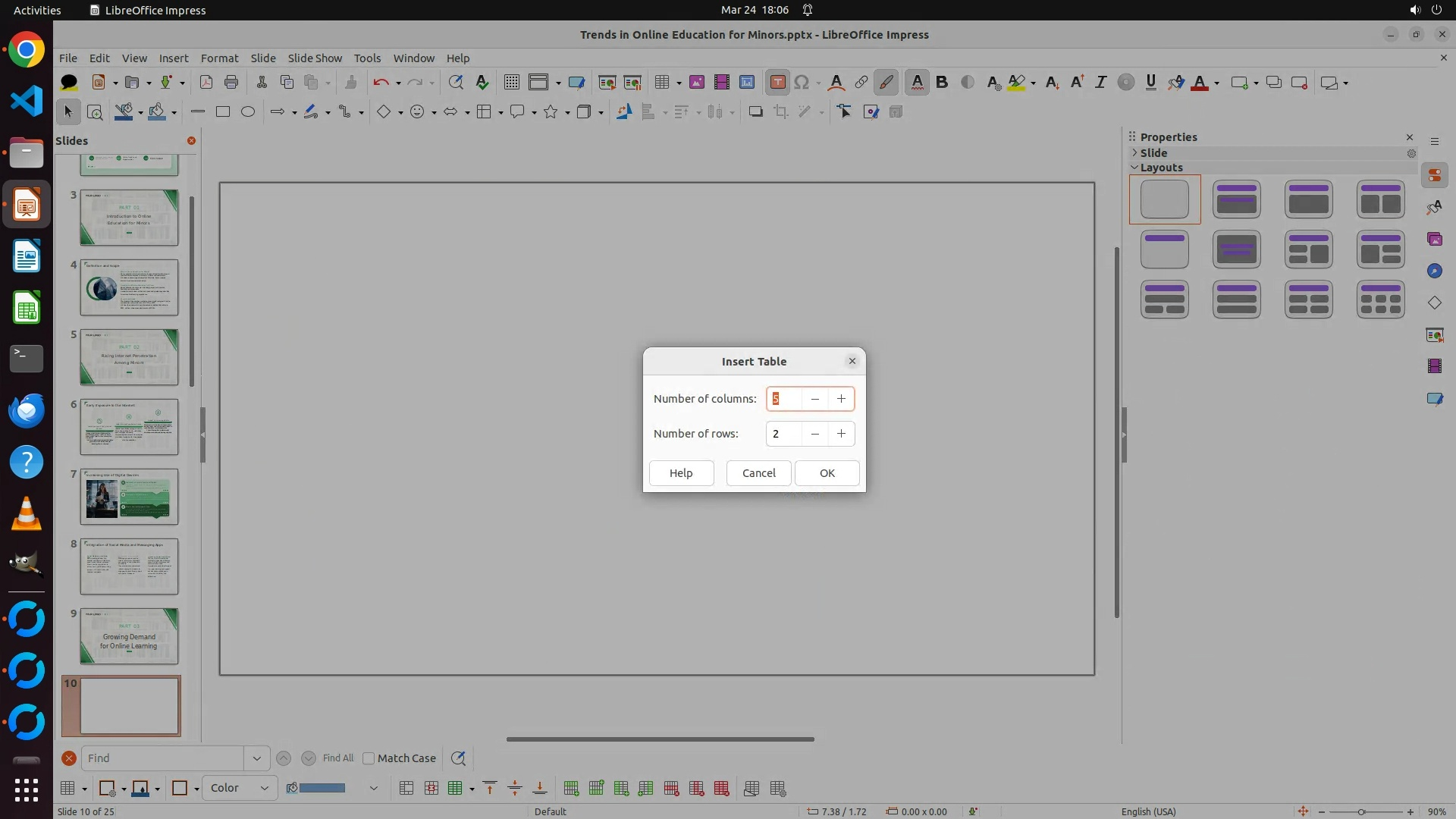
Task: Click the Underline formatting icon
Action: (x=1150, y=83)
